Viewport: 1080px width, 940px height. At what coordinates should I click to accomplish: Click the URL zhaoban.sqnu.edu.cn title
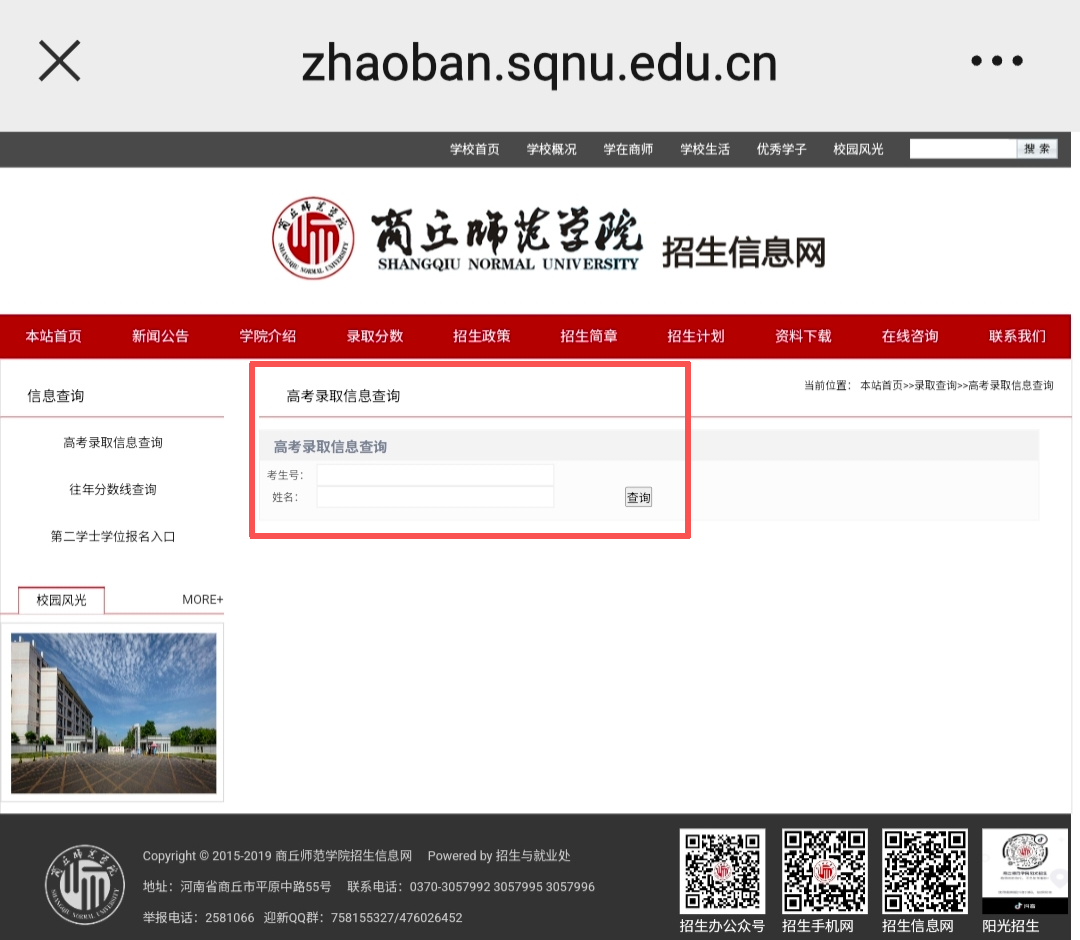click(x=539, y=63)
